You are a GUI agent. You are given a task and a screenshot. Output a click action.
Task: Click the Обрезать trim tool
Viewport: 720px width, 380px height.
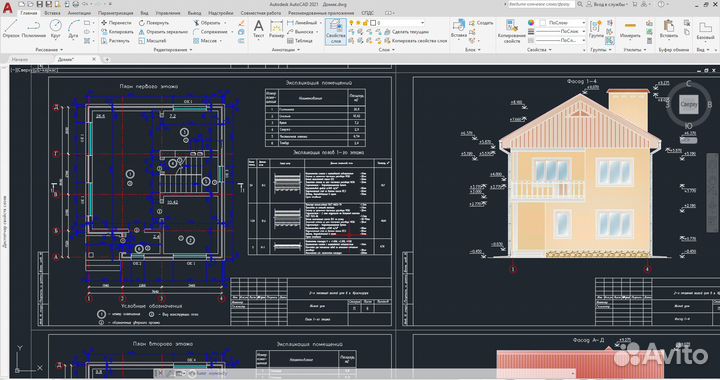click(x=207, y=22)
